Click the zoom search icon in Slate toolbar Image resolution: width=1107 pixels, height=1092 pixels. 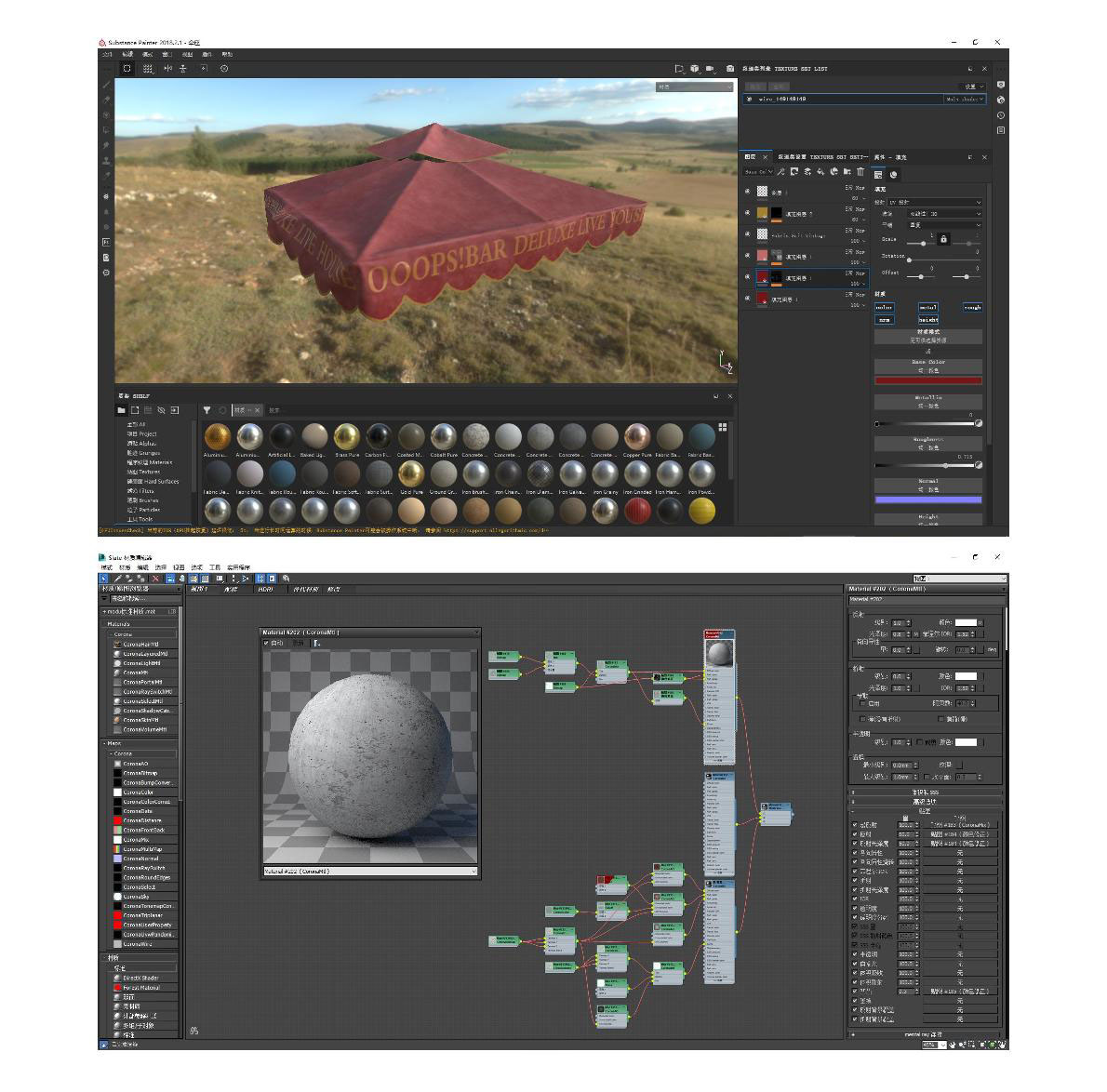286,579
